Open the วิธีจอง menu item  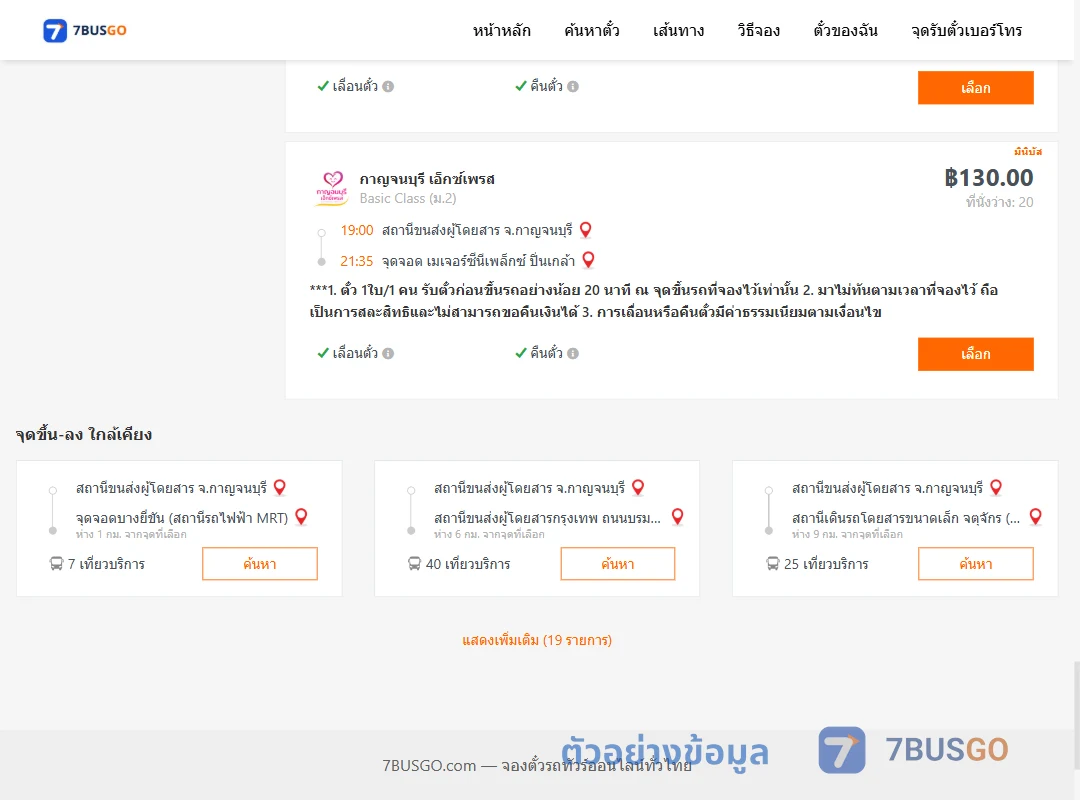pyautogui.click(x=758, y=30)
